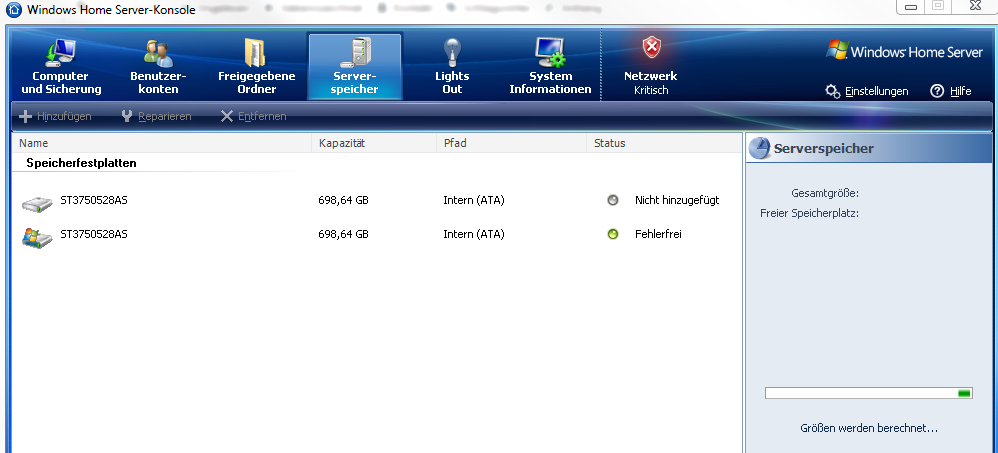Select the drive icon of the not-added disk
Screen dimensions: 998x453
pyautogui.click(x=37, y=204)
